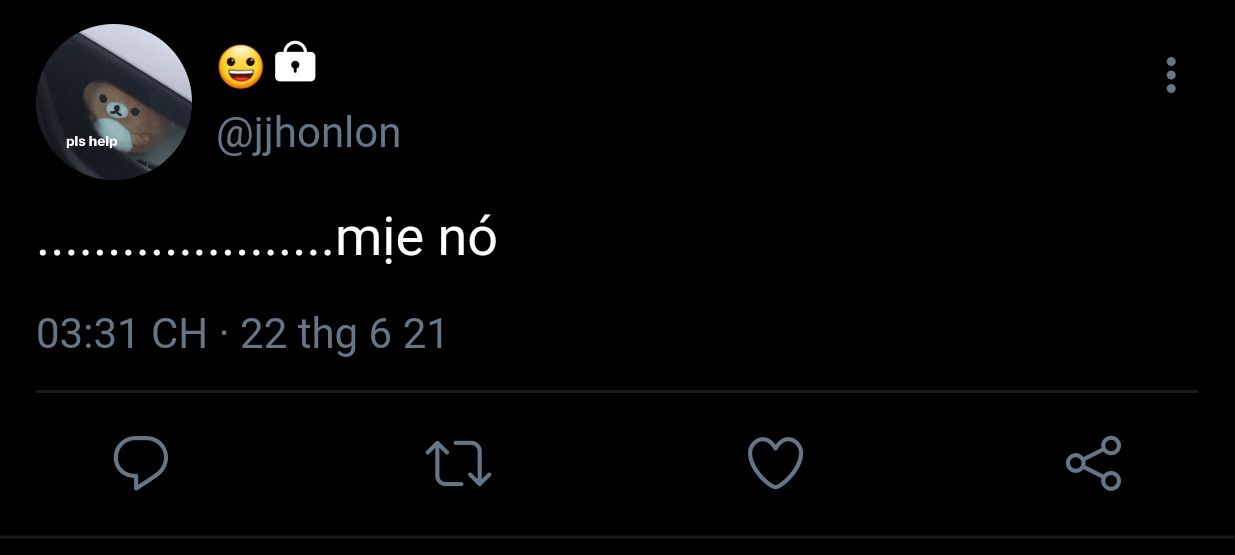Click the "CH" time period label
Screen dimensions: 1235x555
(x=179, y=334)
